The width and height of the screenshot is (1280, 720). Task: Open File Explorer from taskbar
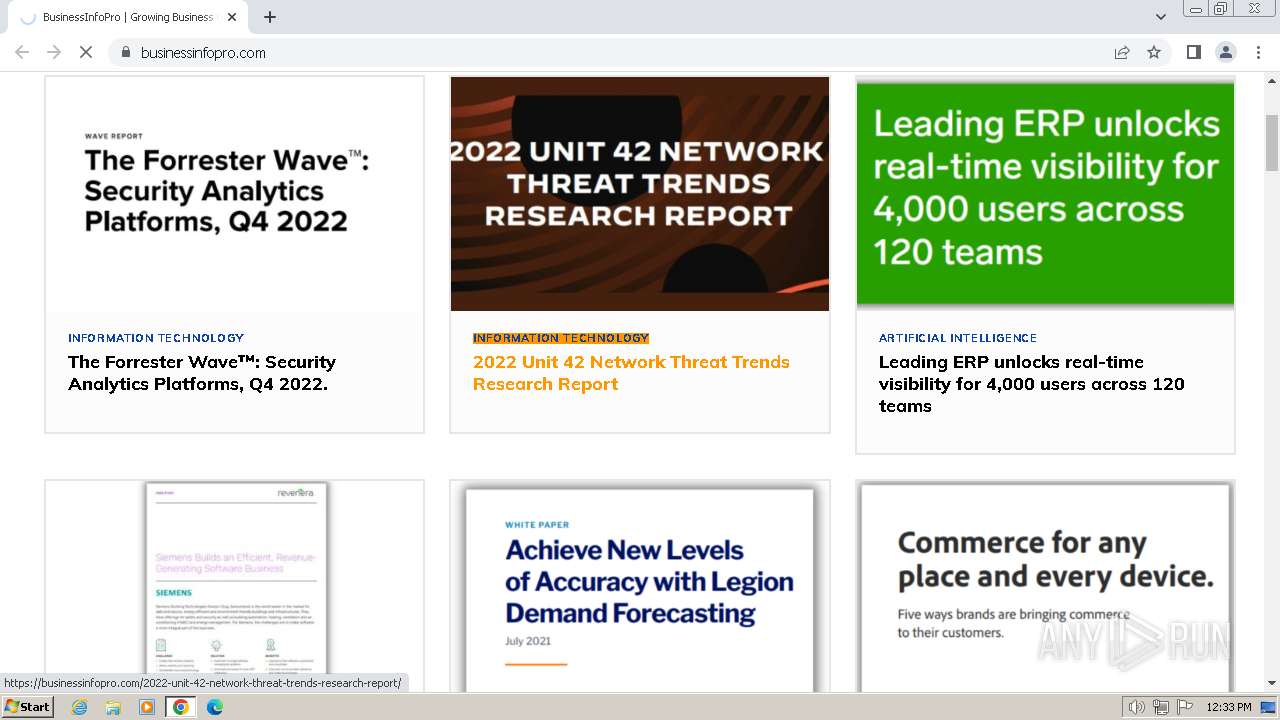tap(113, 707)
